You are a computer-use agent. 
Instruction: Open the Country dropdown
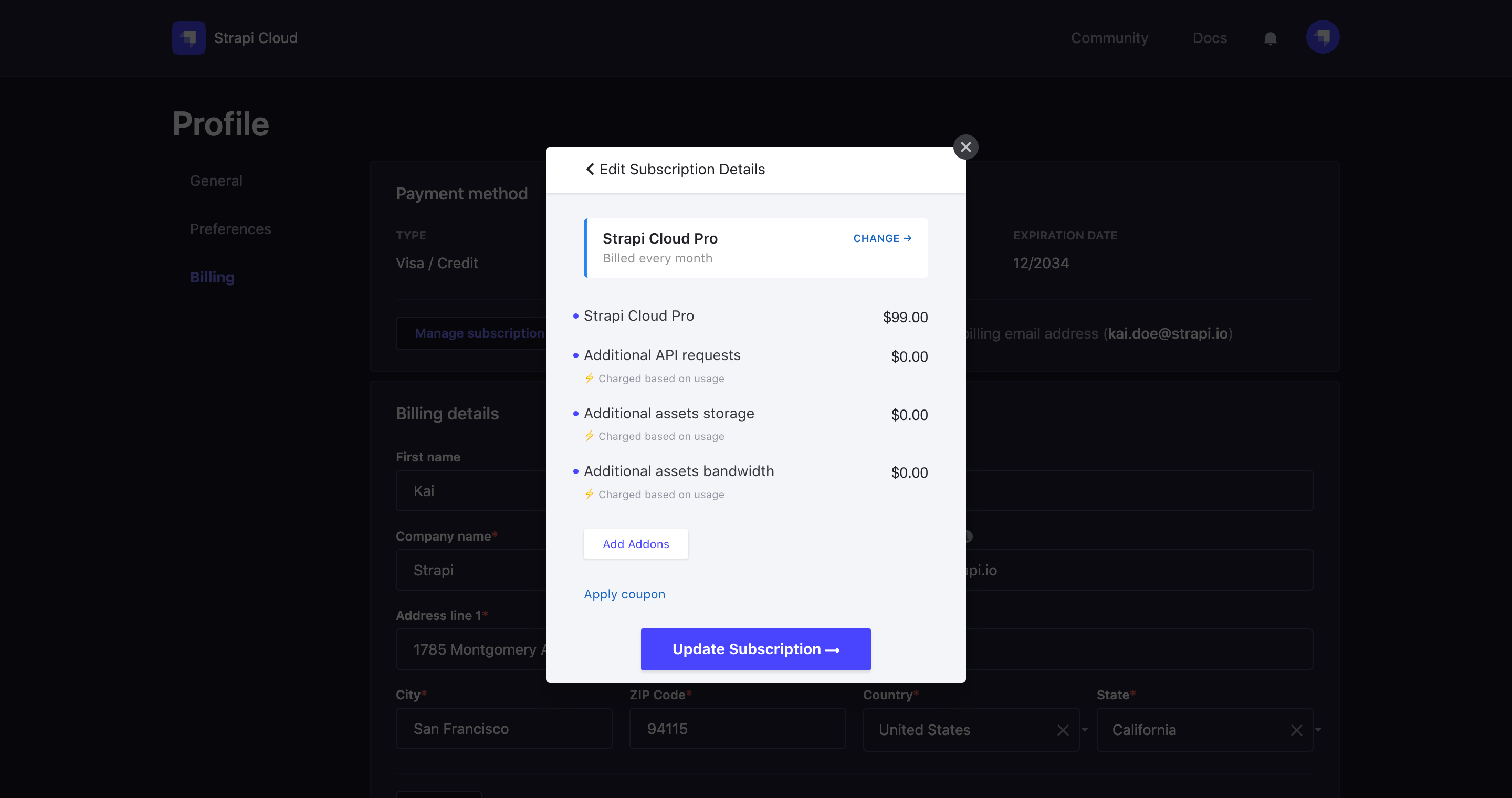pyautogui.click(x=1084, y=730)
